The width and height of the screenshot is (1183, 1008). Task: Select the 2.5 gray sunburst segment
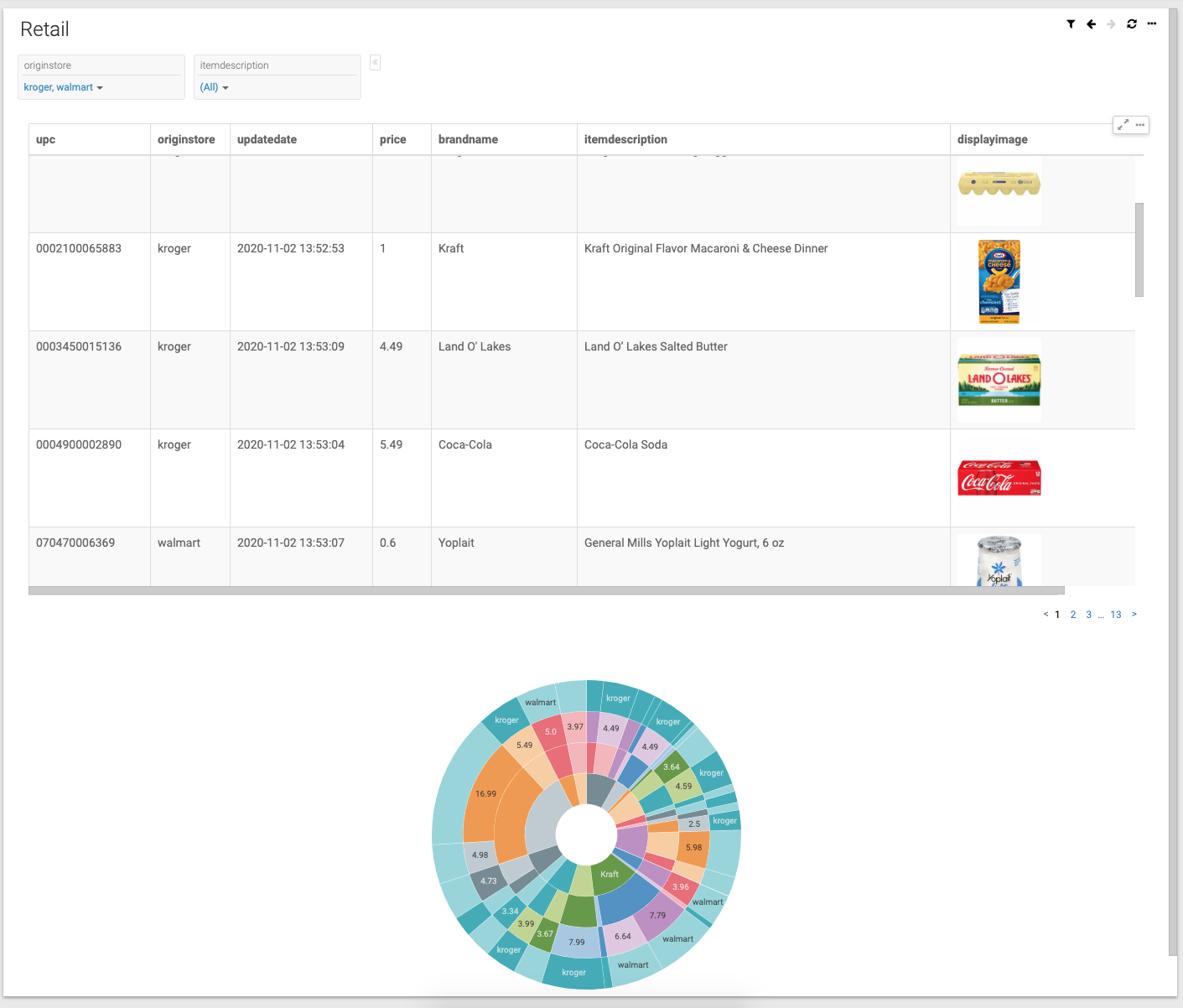pos(694,824)
